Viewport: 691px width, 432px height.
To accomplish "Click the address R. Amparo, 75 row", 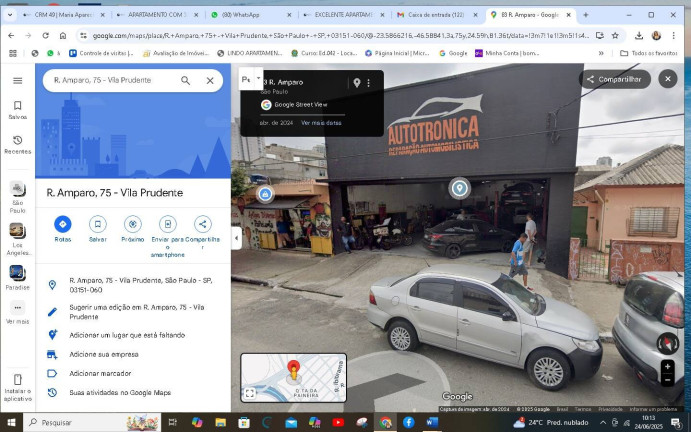I will (133, 285).
